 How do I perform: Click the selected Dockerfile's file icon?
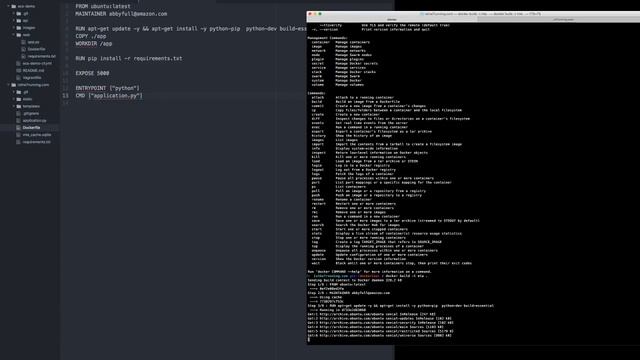(18, 128)
